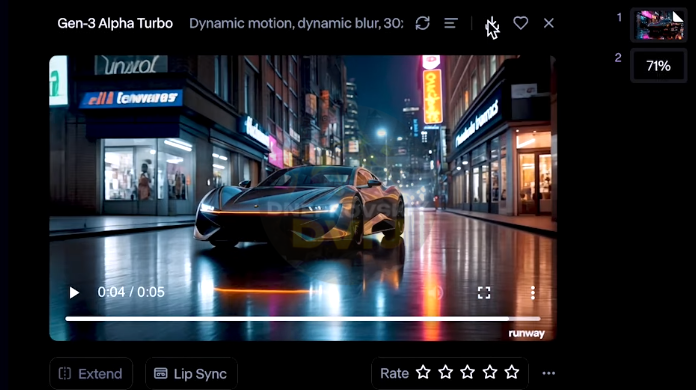The image size is (696, 390).
Task: Rate the video two stars
Action: [445, 372]
